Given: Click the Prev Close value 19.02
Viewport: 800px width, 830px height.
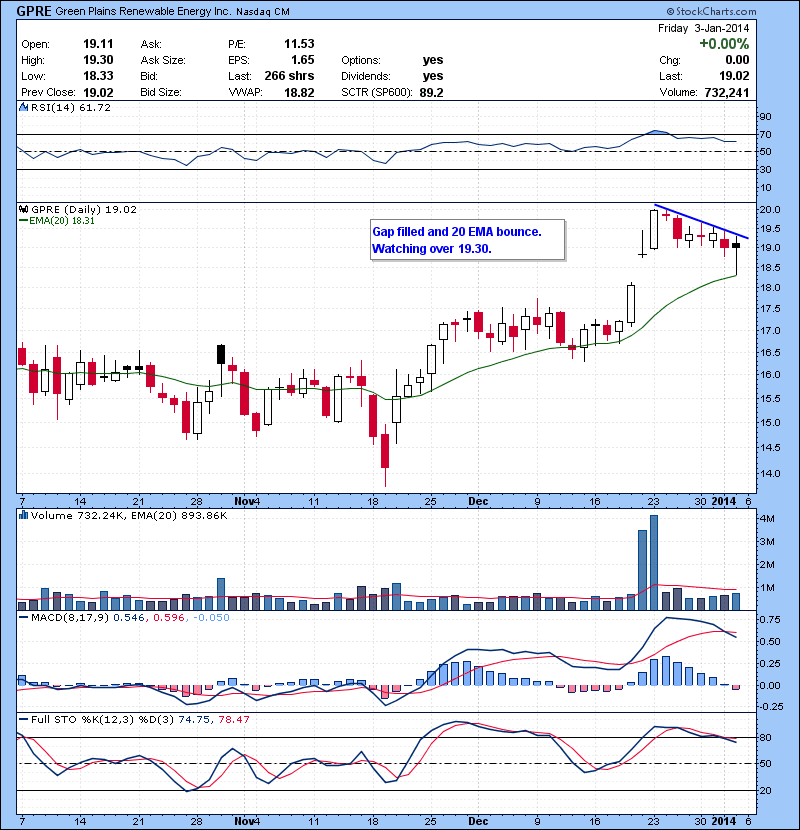Looking at the screenshot, I should pyautogui.click(x=98, y=93).
